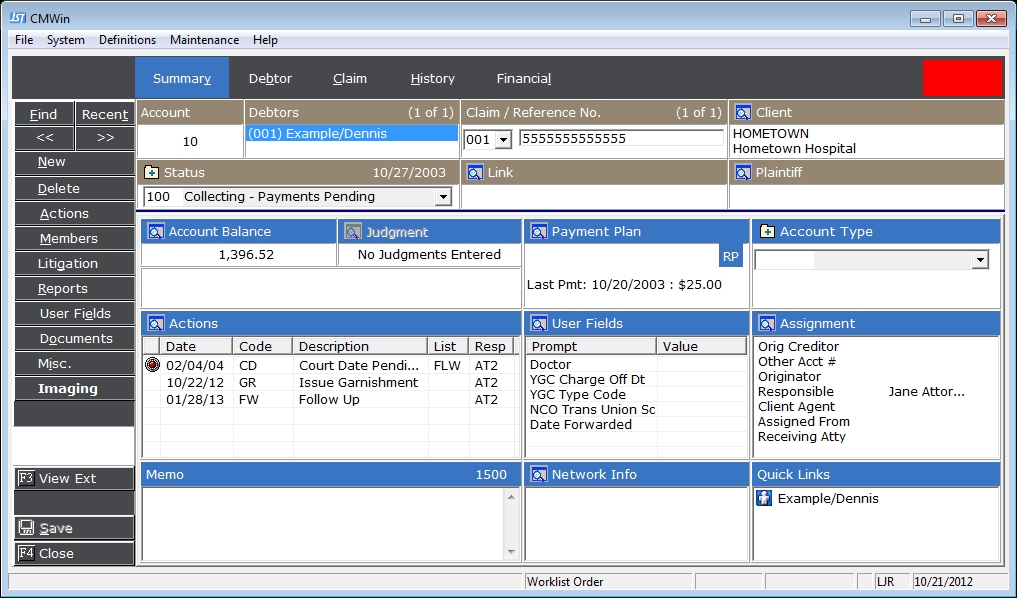Open the Maintenance menu
Viewport: 1017px width, 598px height.
(204, 40)
